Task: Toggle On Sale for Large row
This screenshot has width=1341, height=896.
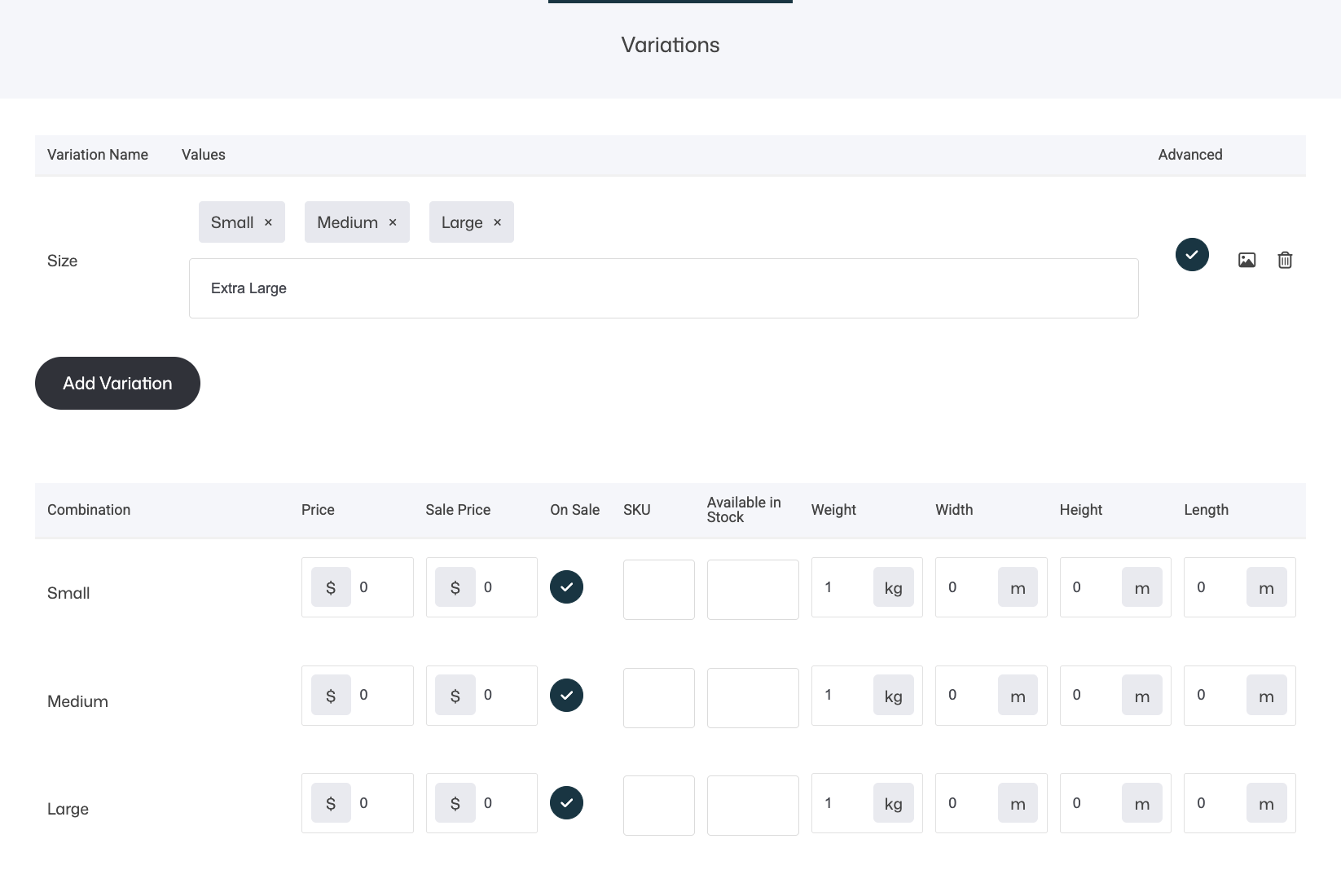Action: point(566,803)
